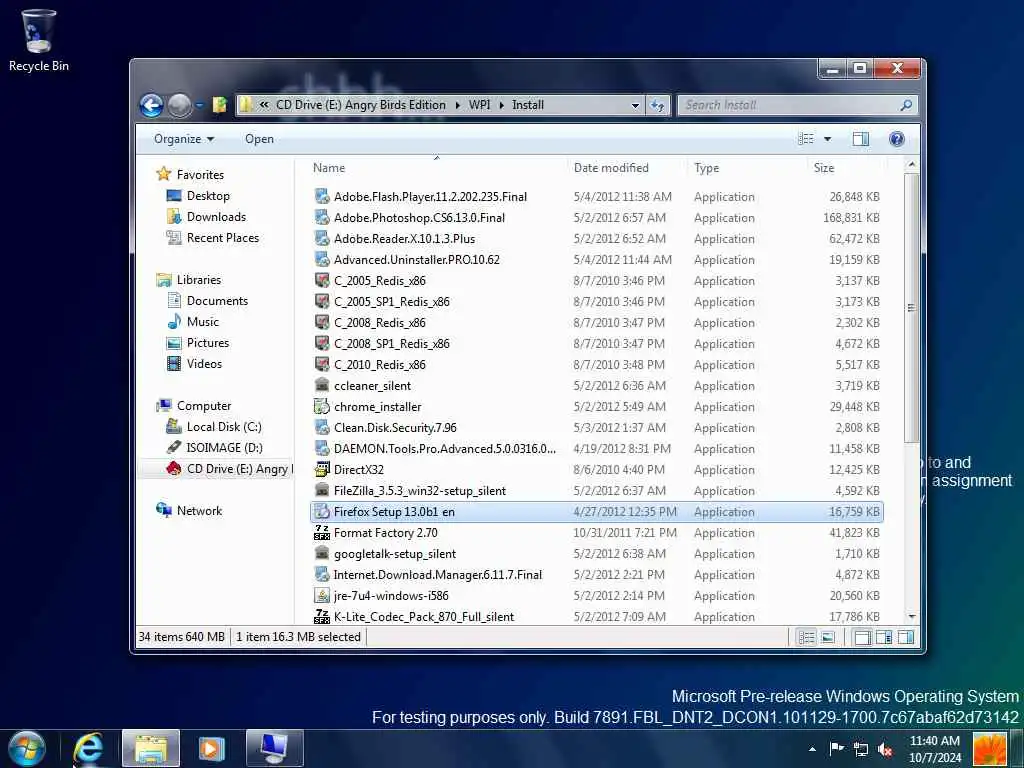The width and height of the screenshot is (1024, 768).
Task: Select Internet.Download.Manager.6.11.7.Final file name
Action: pyautogui.click(x=438, y=575)
